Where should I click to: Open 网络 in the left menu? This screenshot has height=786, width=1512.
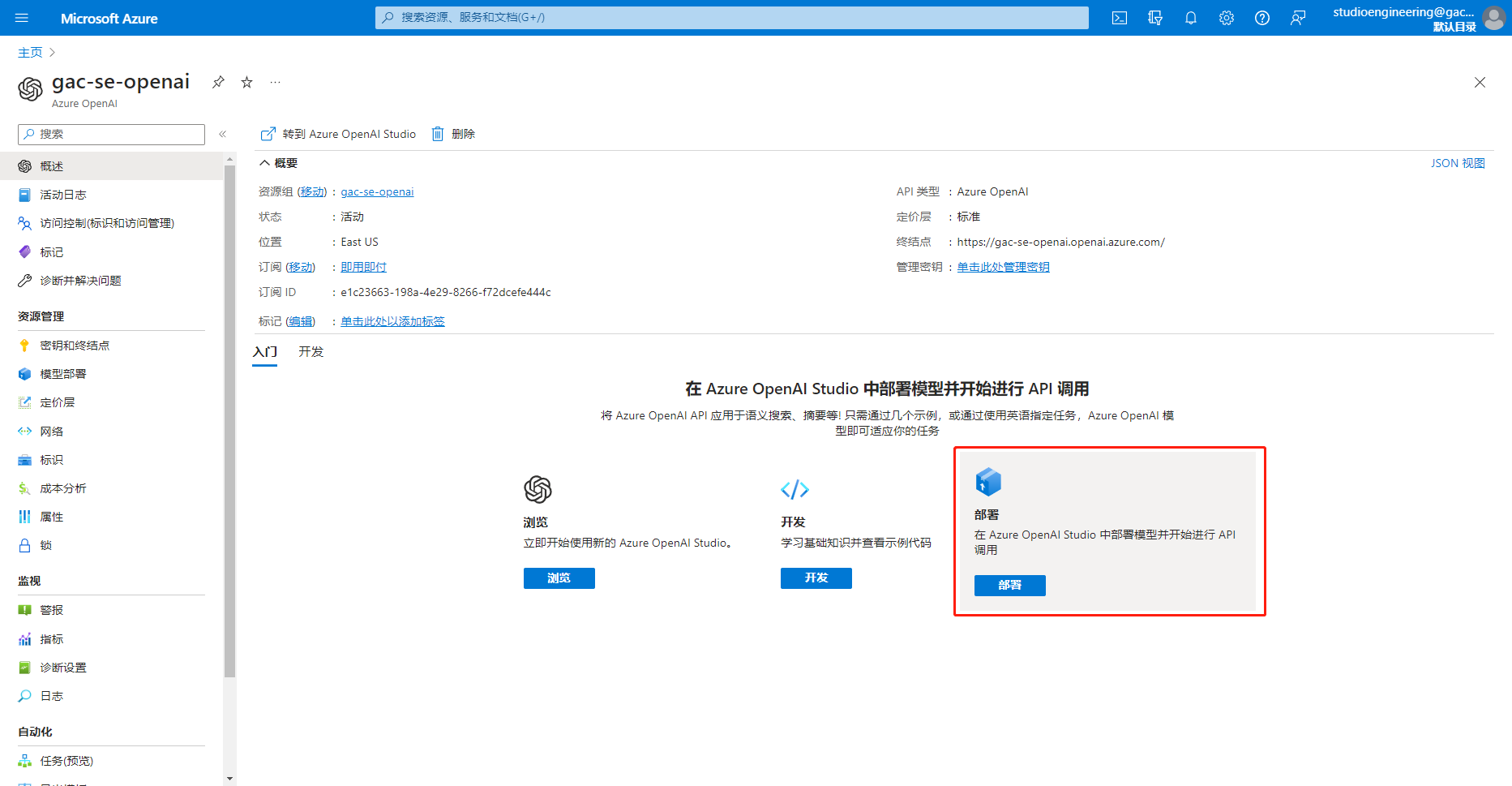(112, 432)
